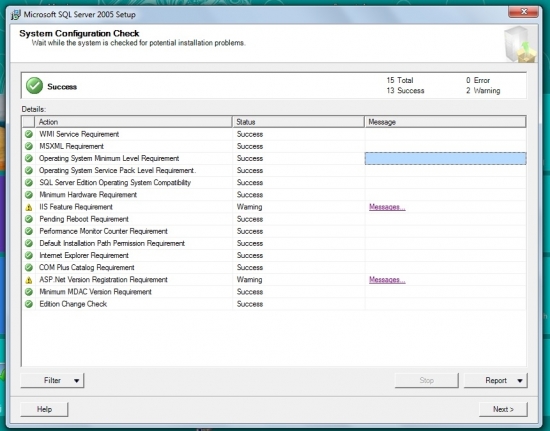
Task: Open Messages link for ASP.Net Version Registration
Action: click(x=387, y=280)
